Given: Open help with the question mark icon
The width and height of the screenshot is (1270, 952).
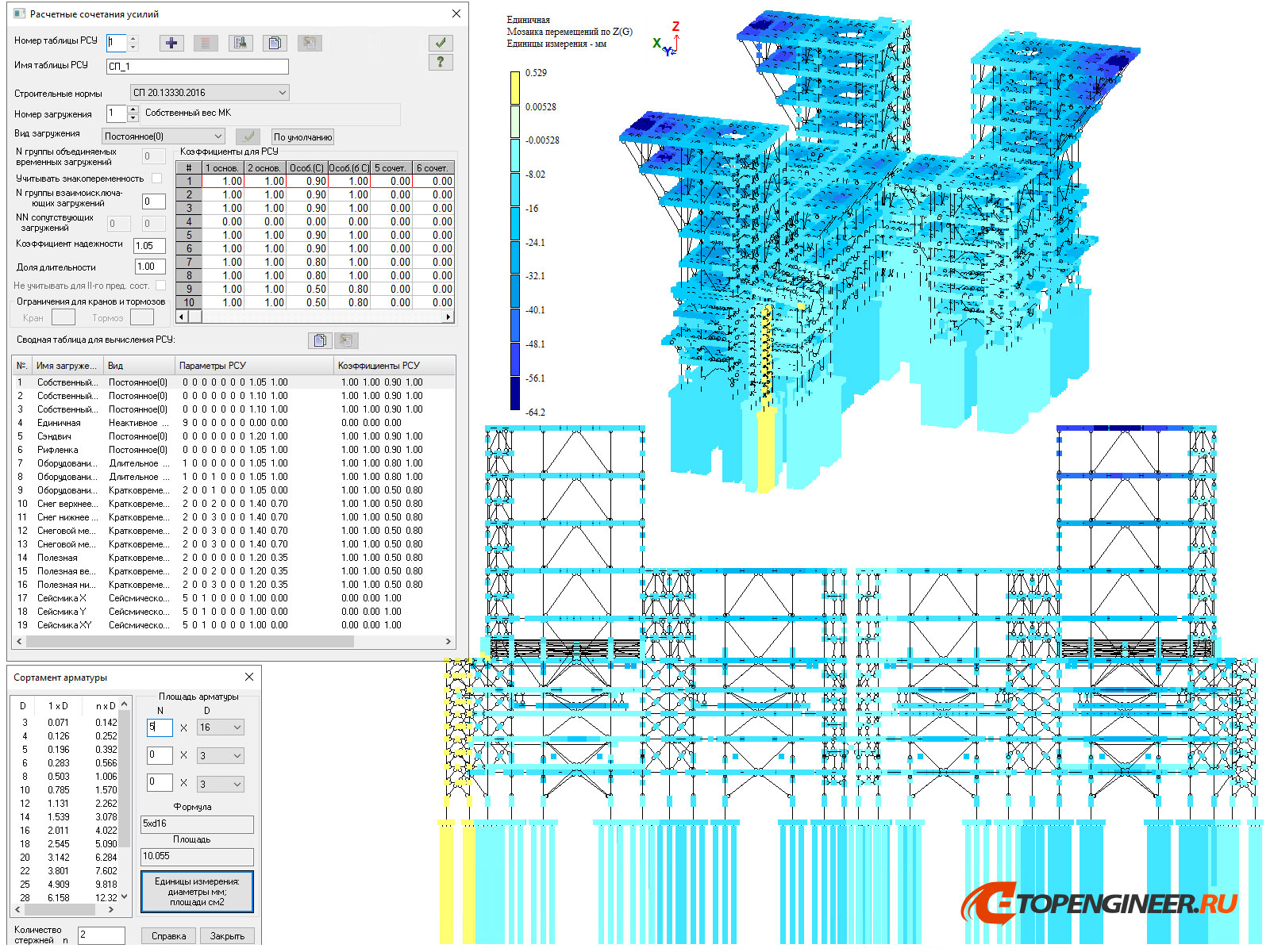Looking at the screenshot, I should point(441,62).
